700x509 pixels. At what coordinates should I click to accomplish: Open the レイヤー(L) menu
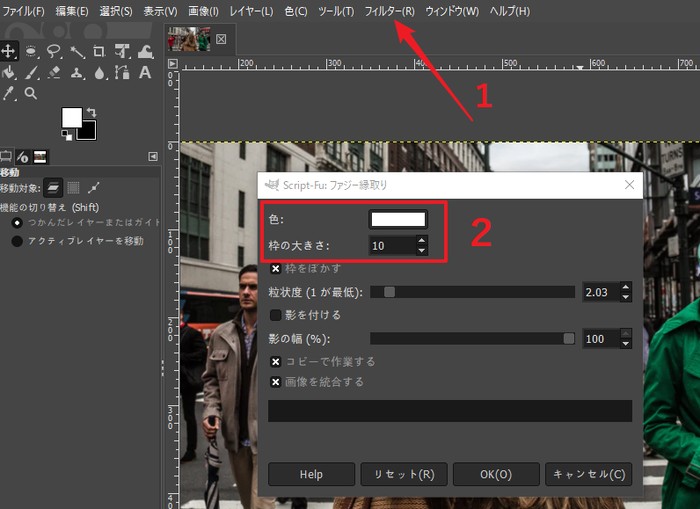(x=251, y=11)
